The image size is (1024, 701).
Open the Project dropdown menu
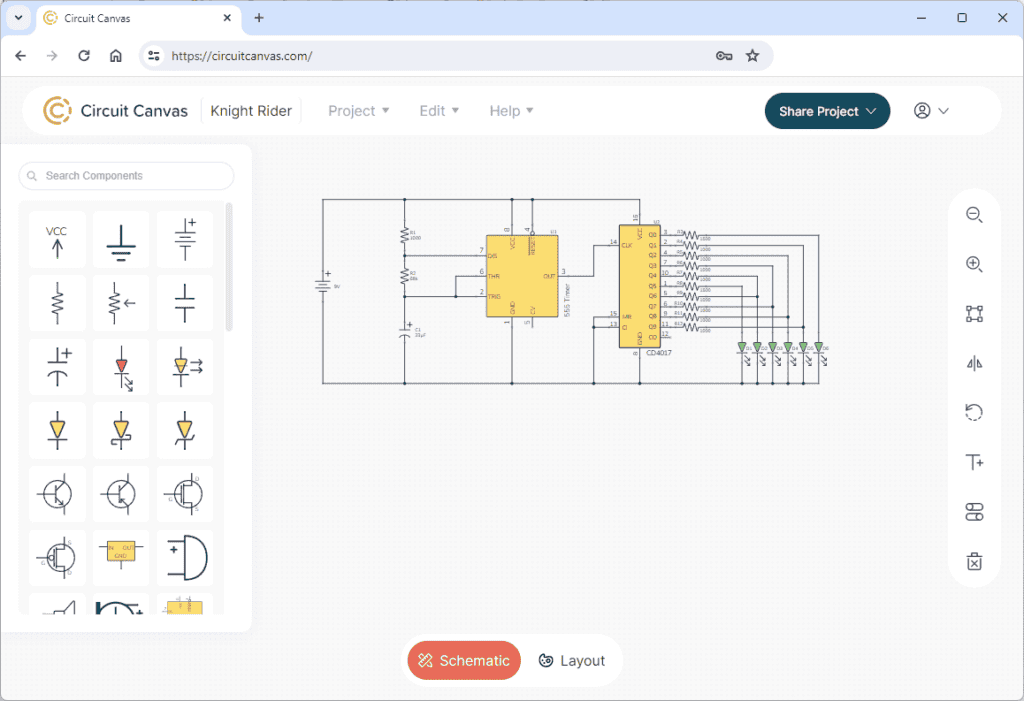point(358,111)
